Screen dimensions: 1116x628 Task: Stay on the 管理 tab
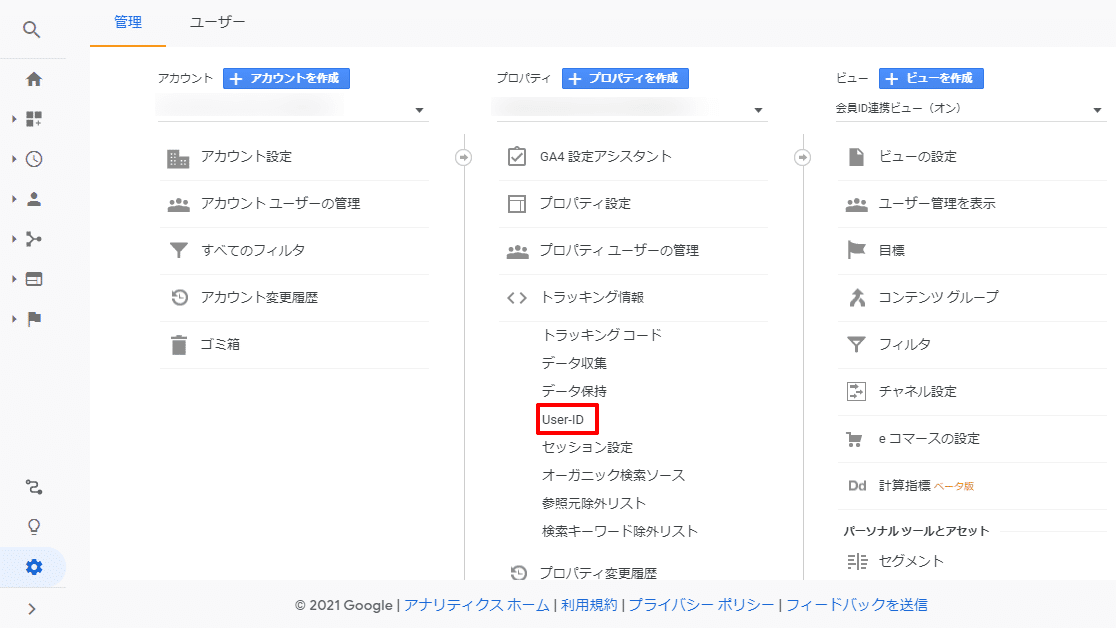[127, 20]
